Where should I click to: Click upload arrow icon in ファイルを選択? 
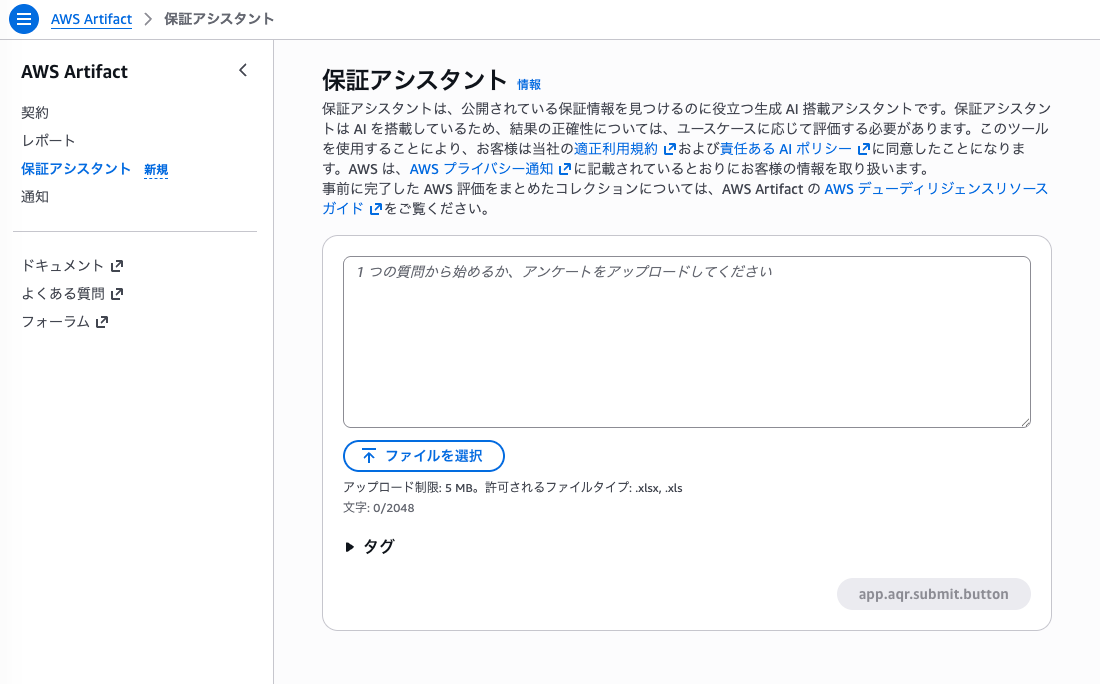click(x=369, y=456)
